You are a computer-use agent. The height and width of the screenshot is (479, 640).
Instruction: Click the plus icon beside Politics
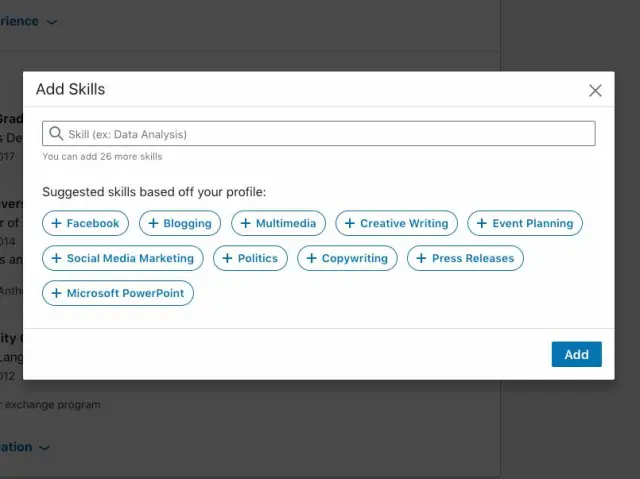tap(227, 258)
